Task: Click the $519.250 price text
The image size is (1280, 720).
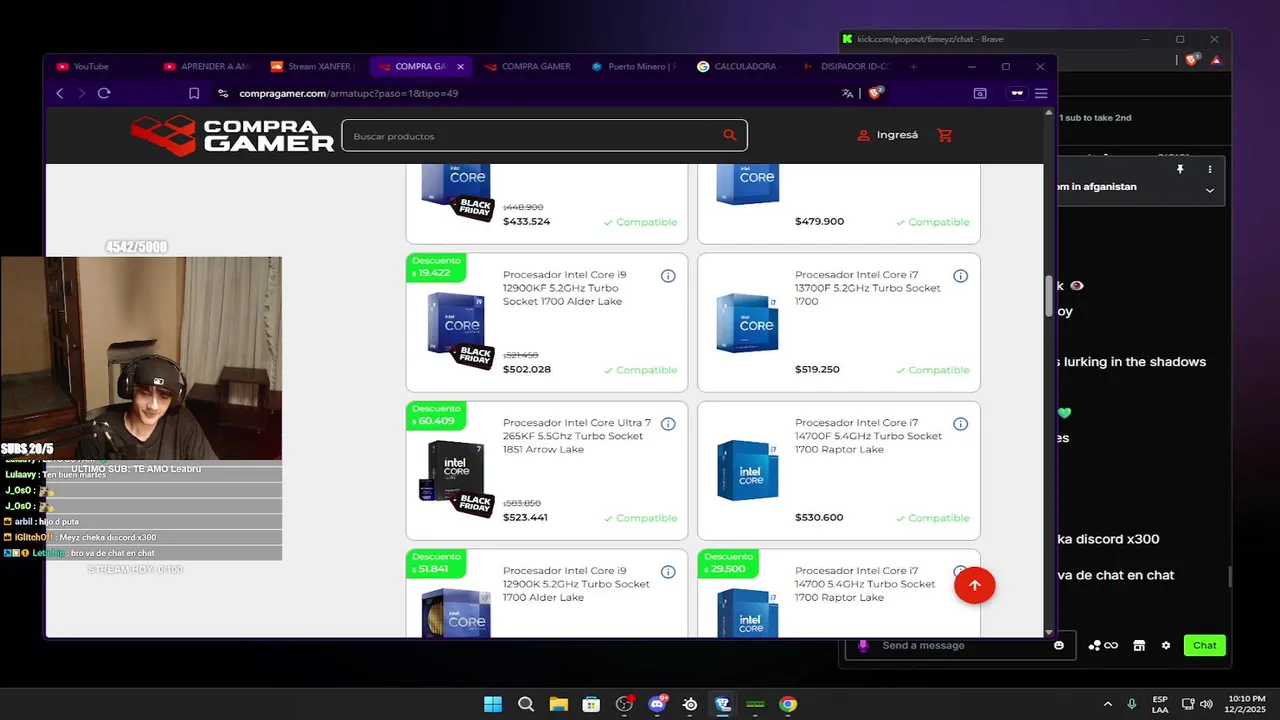Action: point(817,369)
